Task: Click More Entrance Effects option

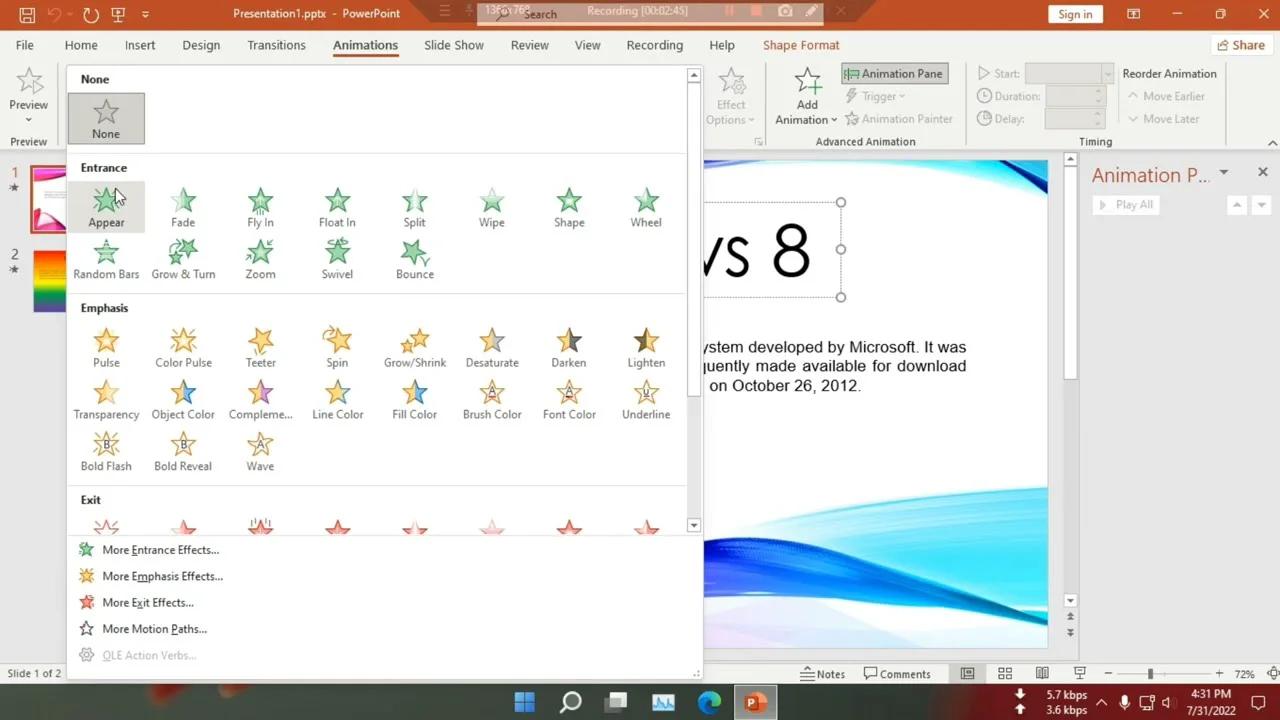Action: tap(160, 549)
